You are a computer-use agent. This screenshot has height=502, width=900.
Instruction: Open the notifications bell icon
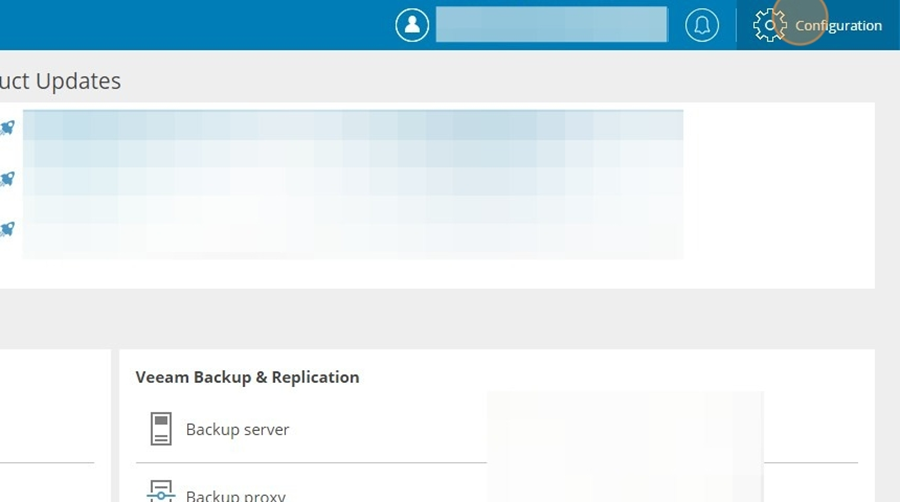pos(701,25)
